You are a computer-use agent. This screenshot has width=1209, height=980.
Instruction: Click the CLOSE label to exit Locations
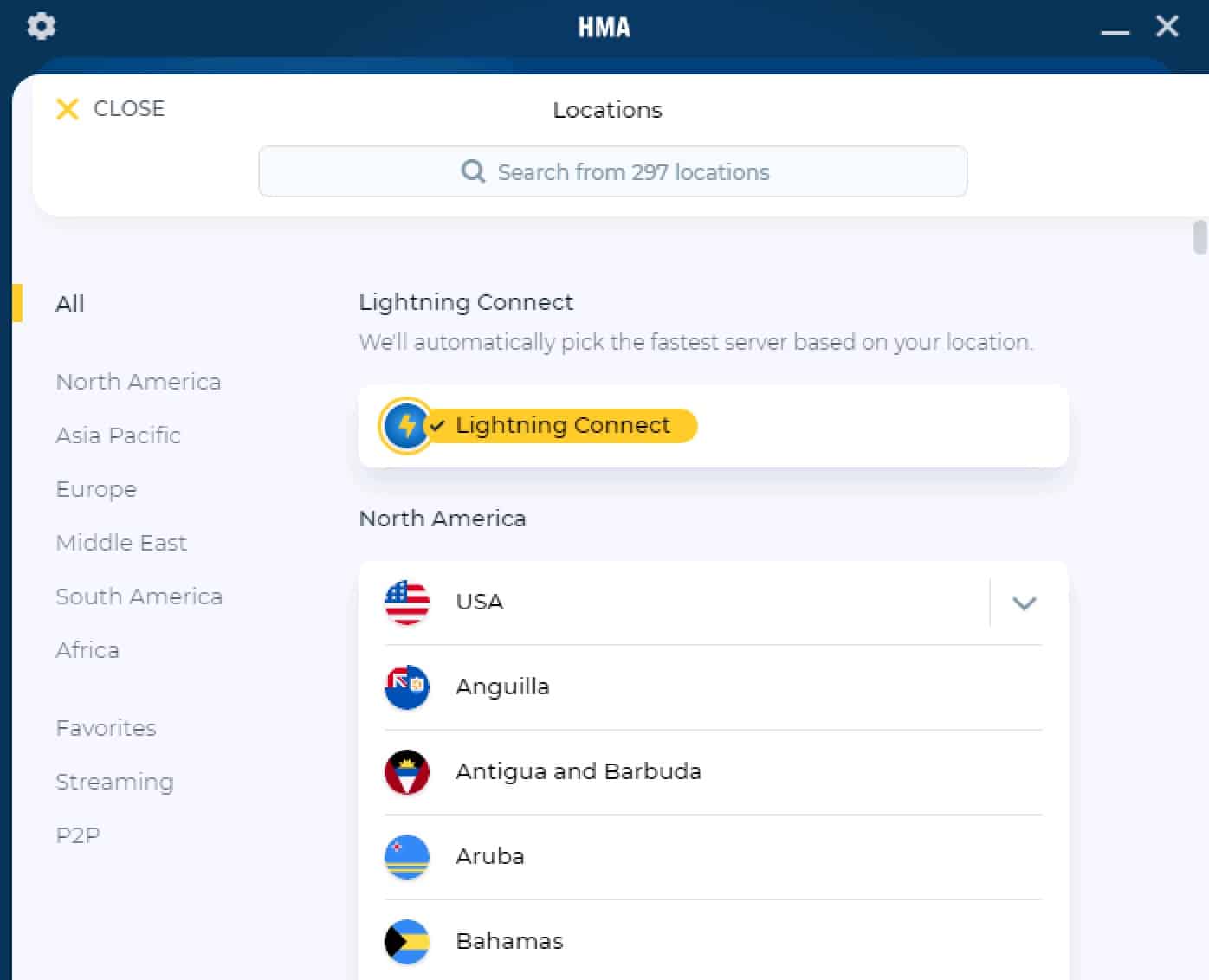pyautogui.click(x=129, y=108)
